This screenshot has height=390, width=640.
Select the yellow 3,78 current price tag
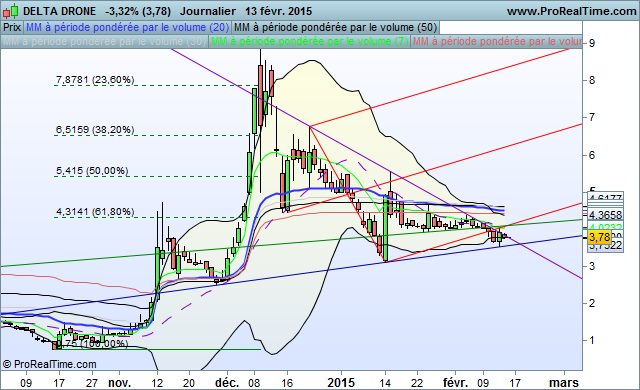600,237
